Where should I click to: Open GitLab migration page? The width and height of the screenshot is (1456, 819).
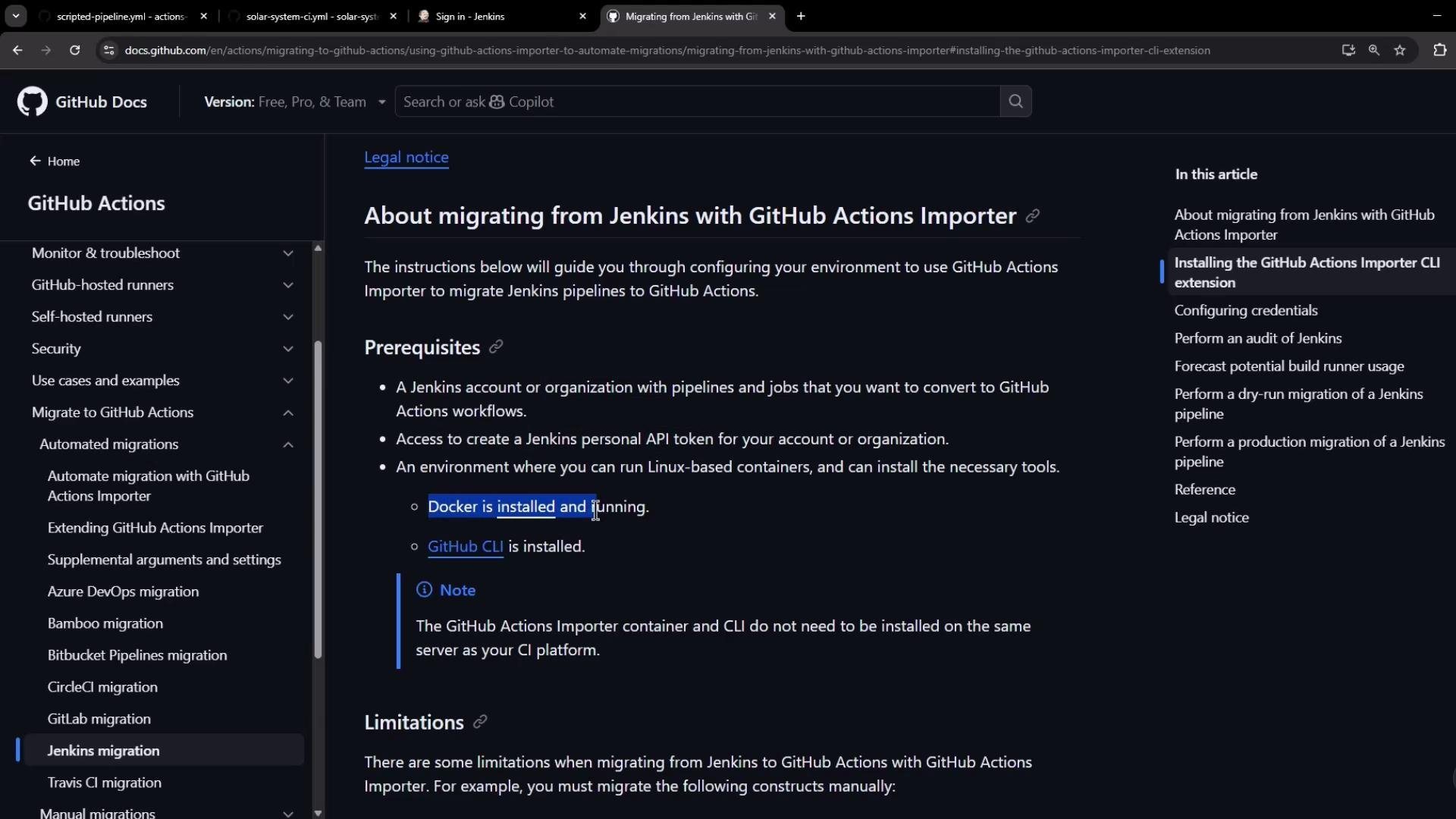point(99,719)
